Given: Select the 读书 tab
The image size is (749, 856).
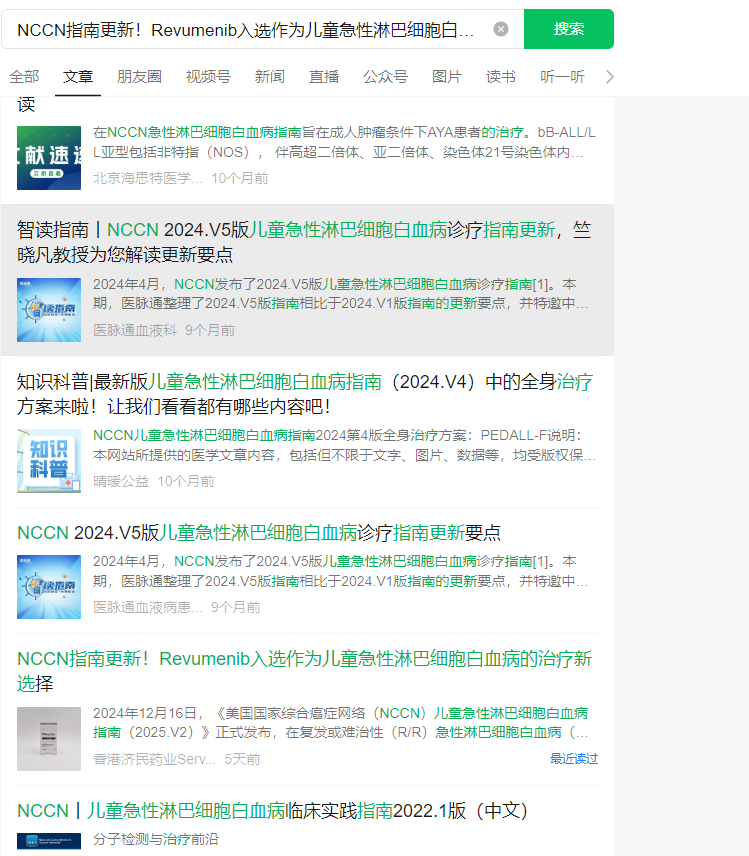Looking at the screenshot, I should [x=501, y=76].
